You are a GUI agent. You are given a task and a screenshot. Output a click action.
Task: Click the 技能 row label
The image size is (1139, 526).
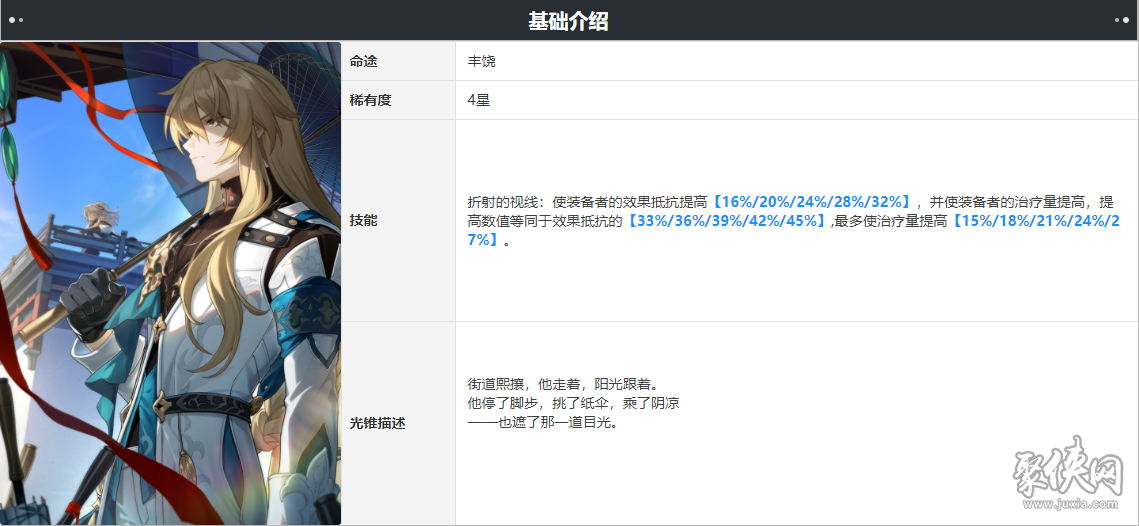363,221
